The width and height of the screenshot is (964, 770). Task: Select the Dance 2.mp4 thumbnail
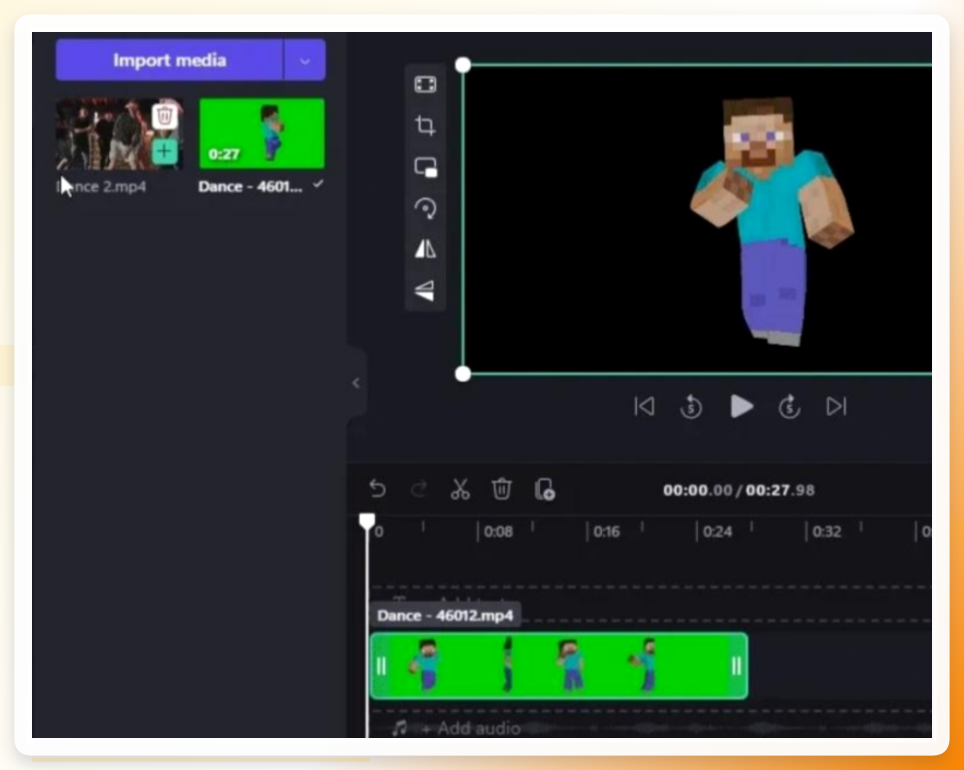click(x=119, y=133)
